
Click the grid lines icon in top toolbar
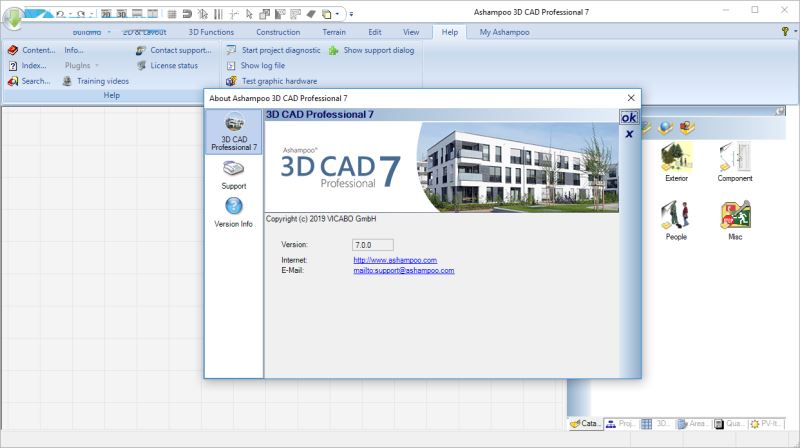[172, 14]
